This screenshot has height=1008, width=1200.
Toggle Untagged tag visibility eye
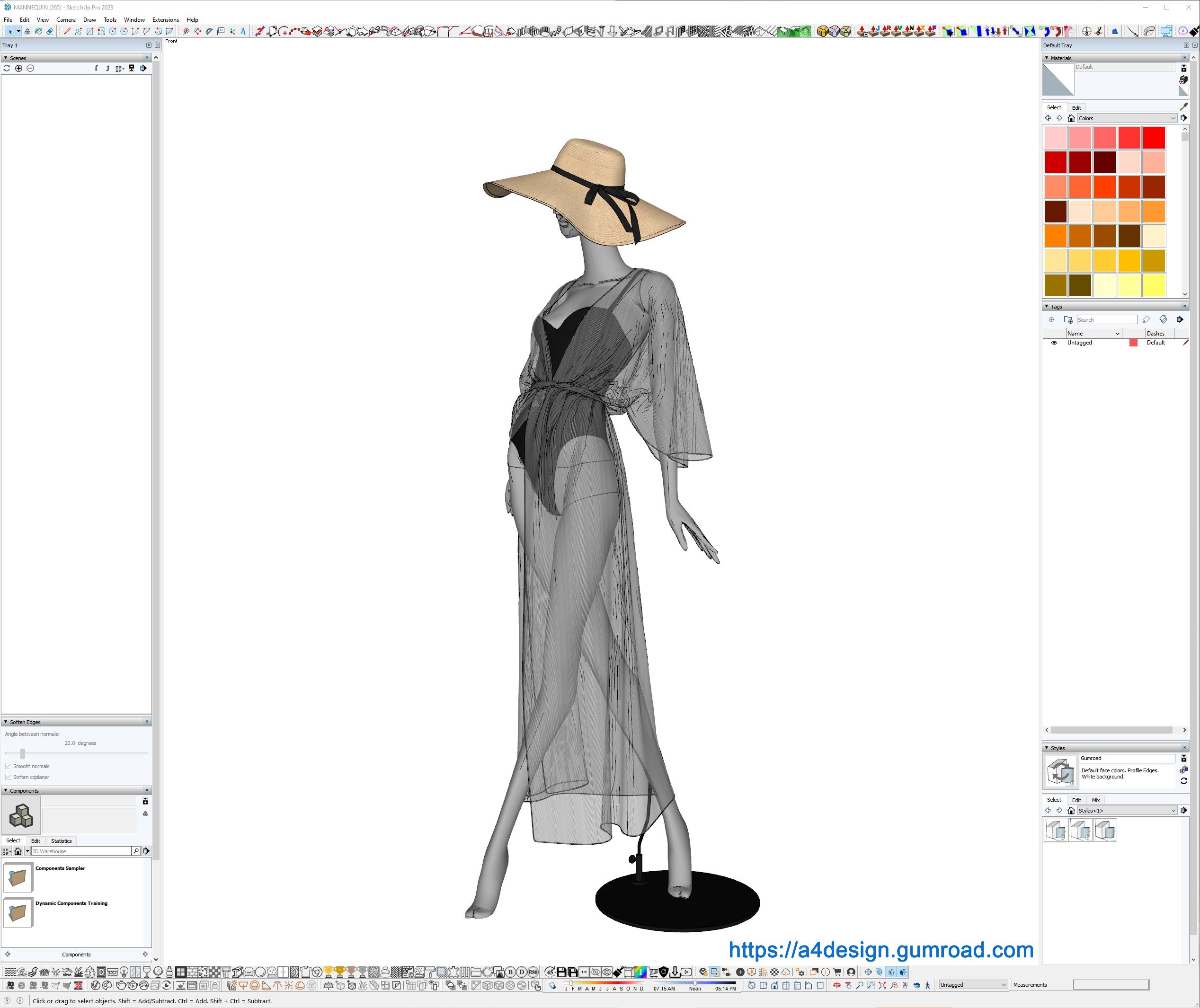click(x=1054, y=343)
